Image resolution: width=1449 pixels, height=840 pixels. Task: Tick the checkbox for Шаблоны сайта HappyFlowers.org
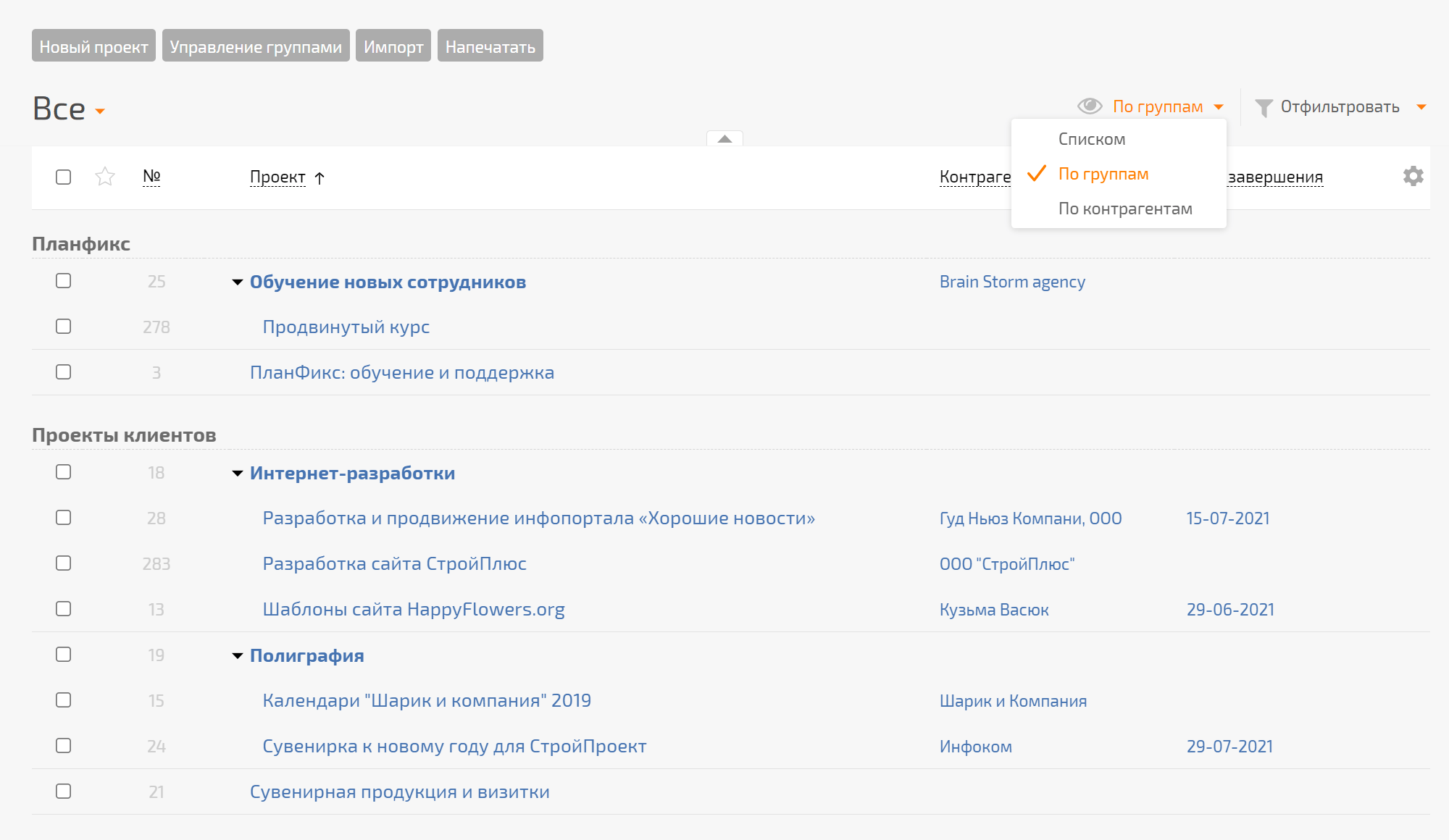[x=64, y=609]
